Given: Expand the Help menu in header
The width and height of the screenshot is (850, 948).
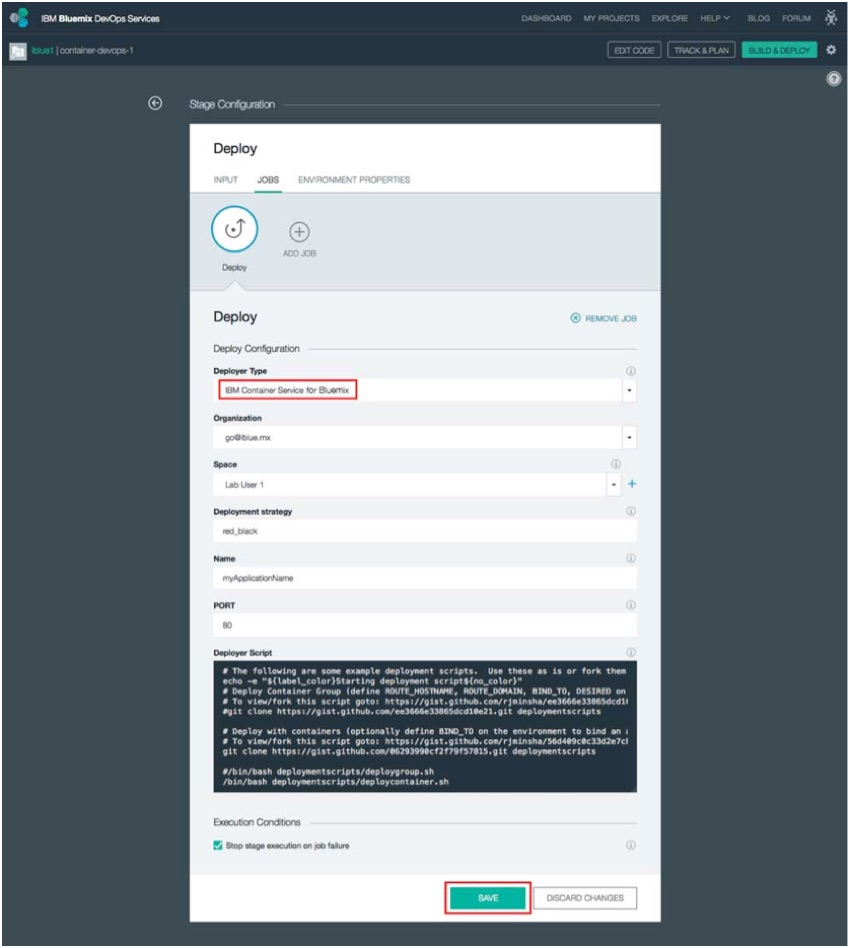Looking at the screenshot, I should pyautogui.click(x=715, y=18).
